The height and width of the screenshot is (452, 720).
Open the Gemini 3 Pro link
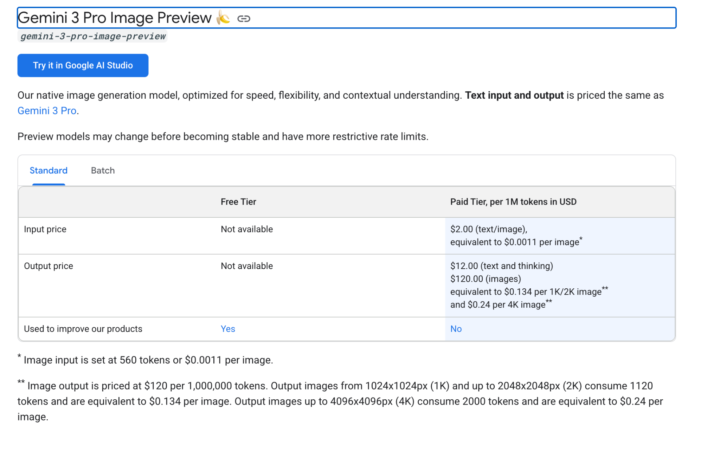point(47,111)
